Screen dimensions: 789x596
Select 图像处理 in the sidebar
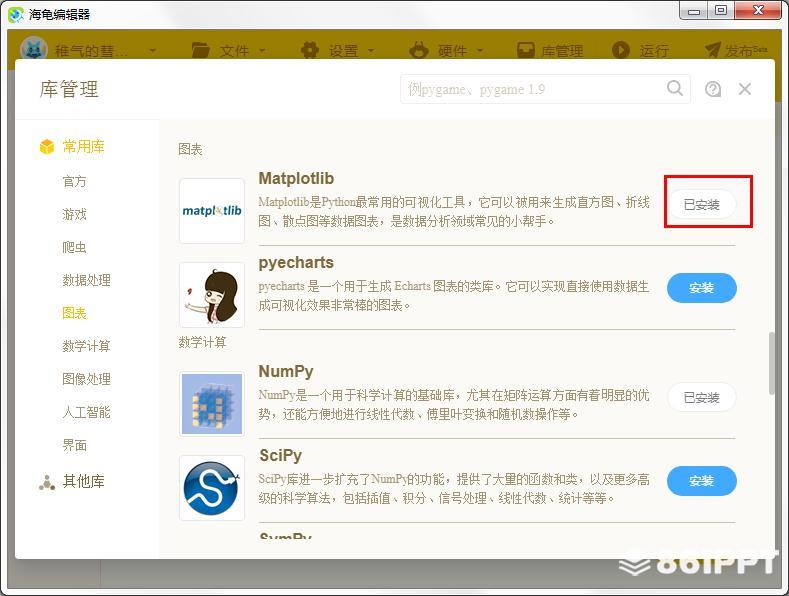point(87,379)
